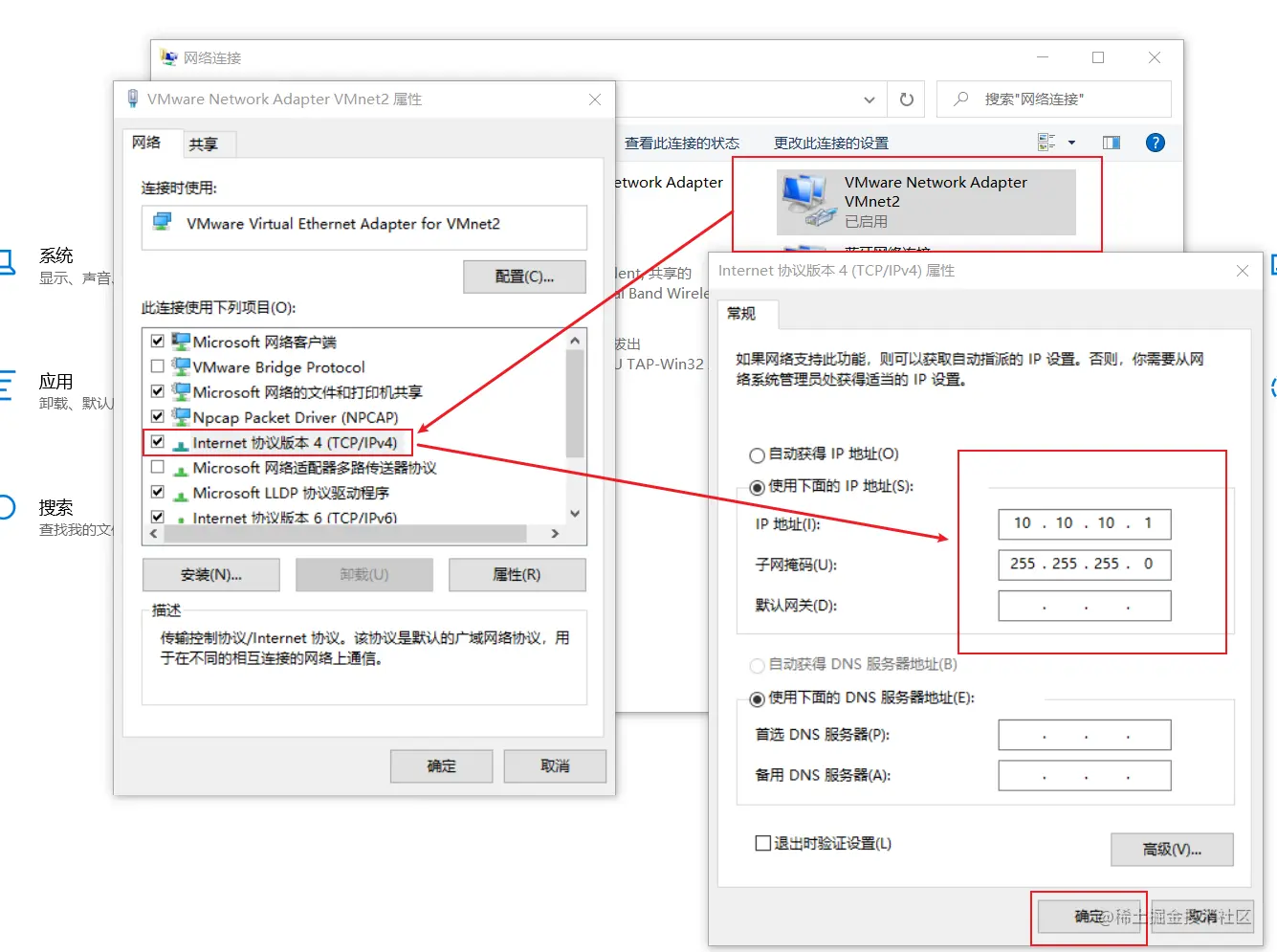Check 退出时验证设置 checkbox
1277x952 pixels.
762,843
